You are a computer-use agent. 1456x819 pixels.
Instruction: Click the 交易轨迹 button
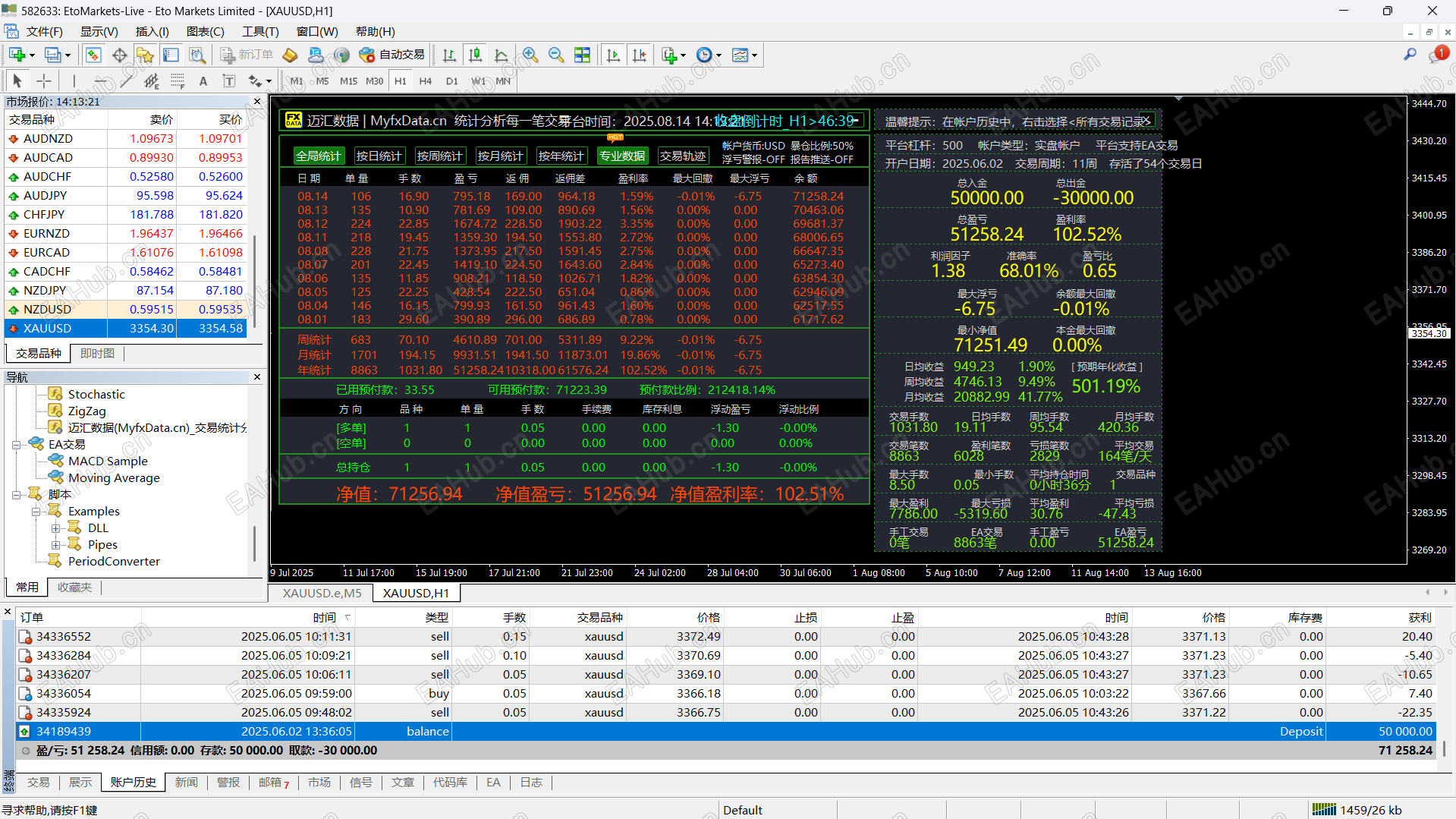click(683, 156)
